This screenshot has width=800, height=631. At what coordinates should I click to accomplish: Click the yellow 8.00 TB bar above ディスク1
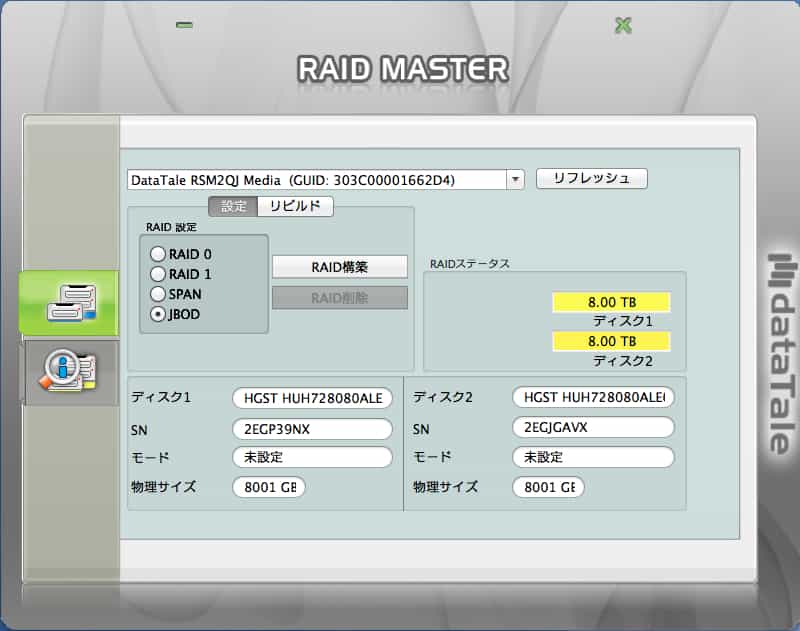(611, 302)
